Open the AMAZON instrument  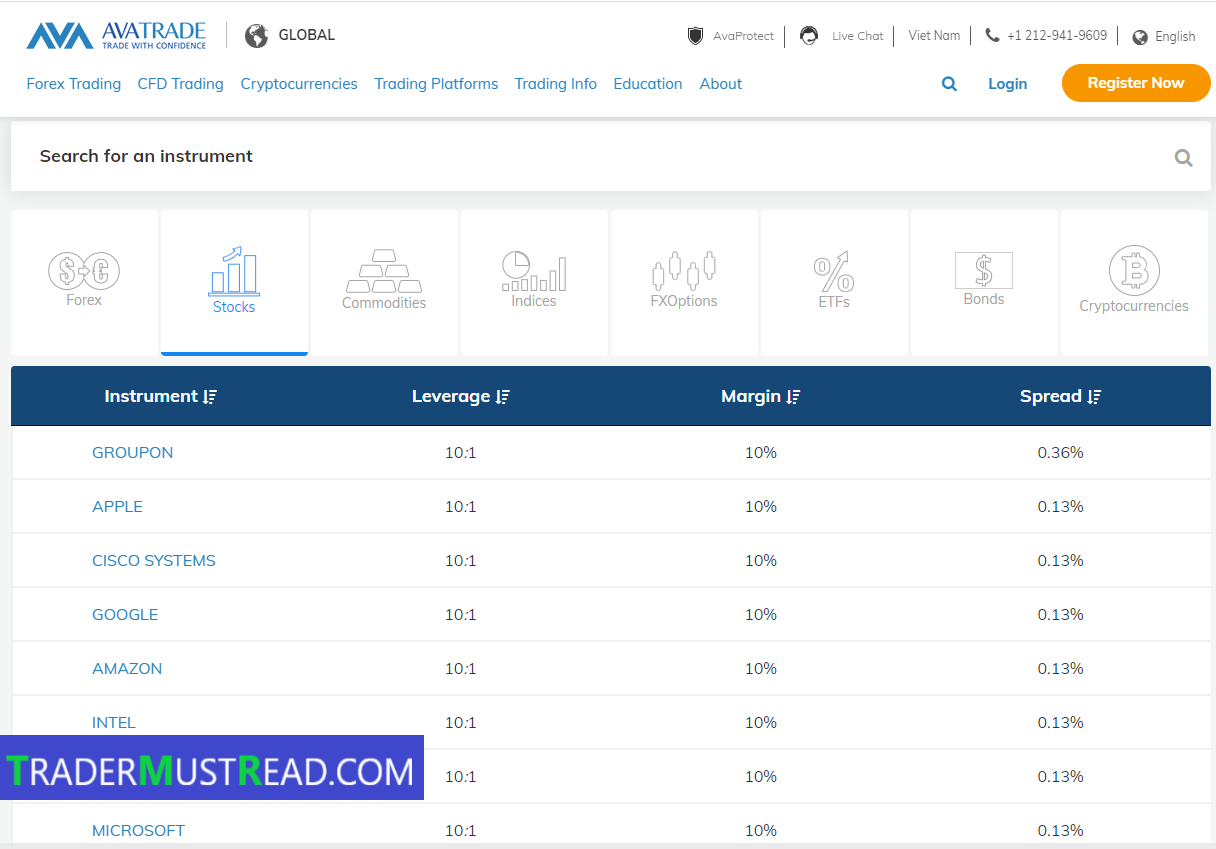click(127, 669)
